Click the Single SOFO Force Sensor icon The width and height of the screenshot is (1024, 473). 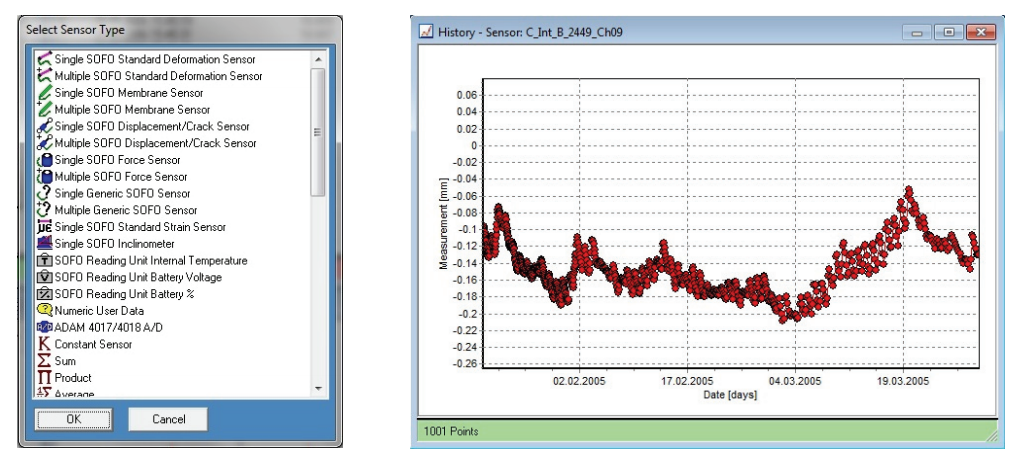point(44,160)
